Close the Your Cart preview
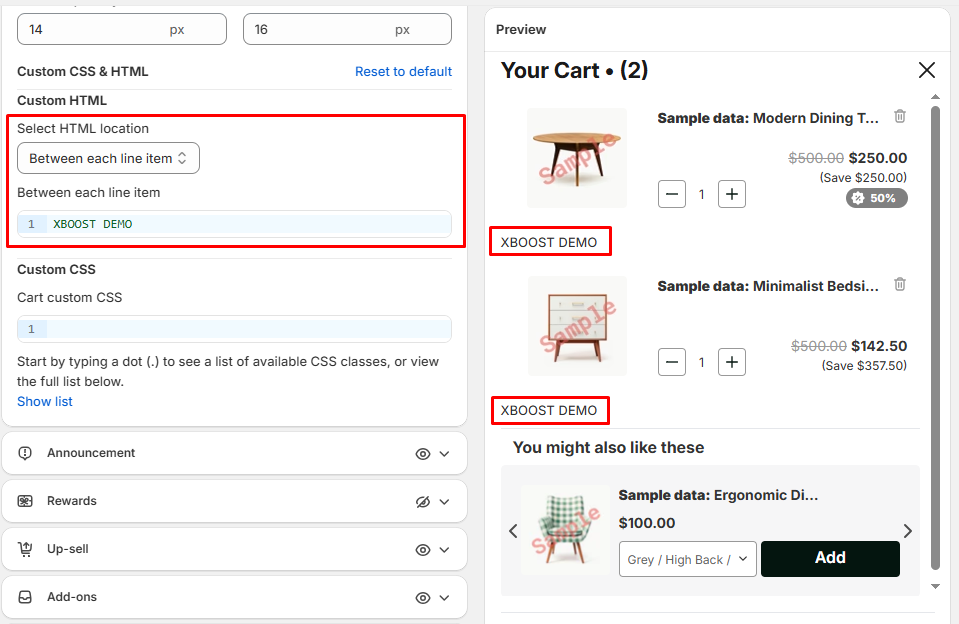959x624 pixels. pyautogui.click(x=927, y=70)
